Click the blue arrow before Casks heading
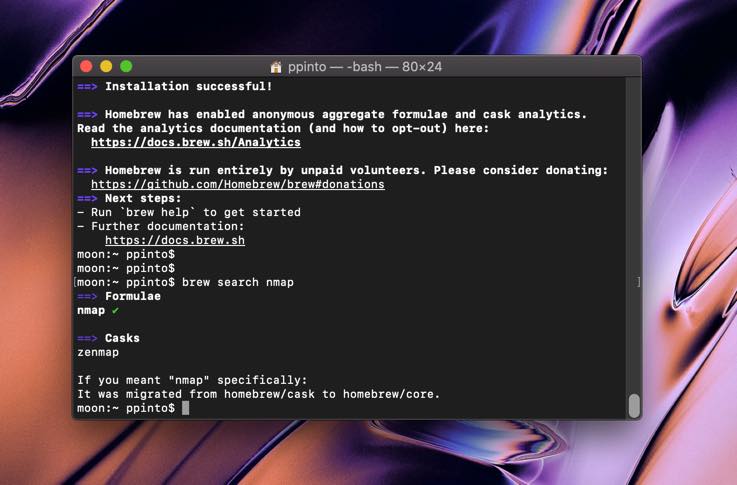This screenshot has height=485, width=737. [x=87, y=338]
